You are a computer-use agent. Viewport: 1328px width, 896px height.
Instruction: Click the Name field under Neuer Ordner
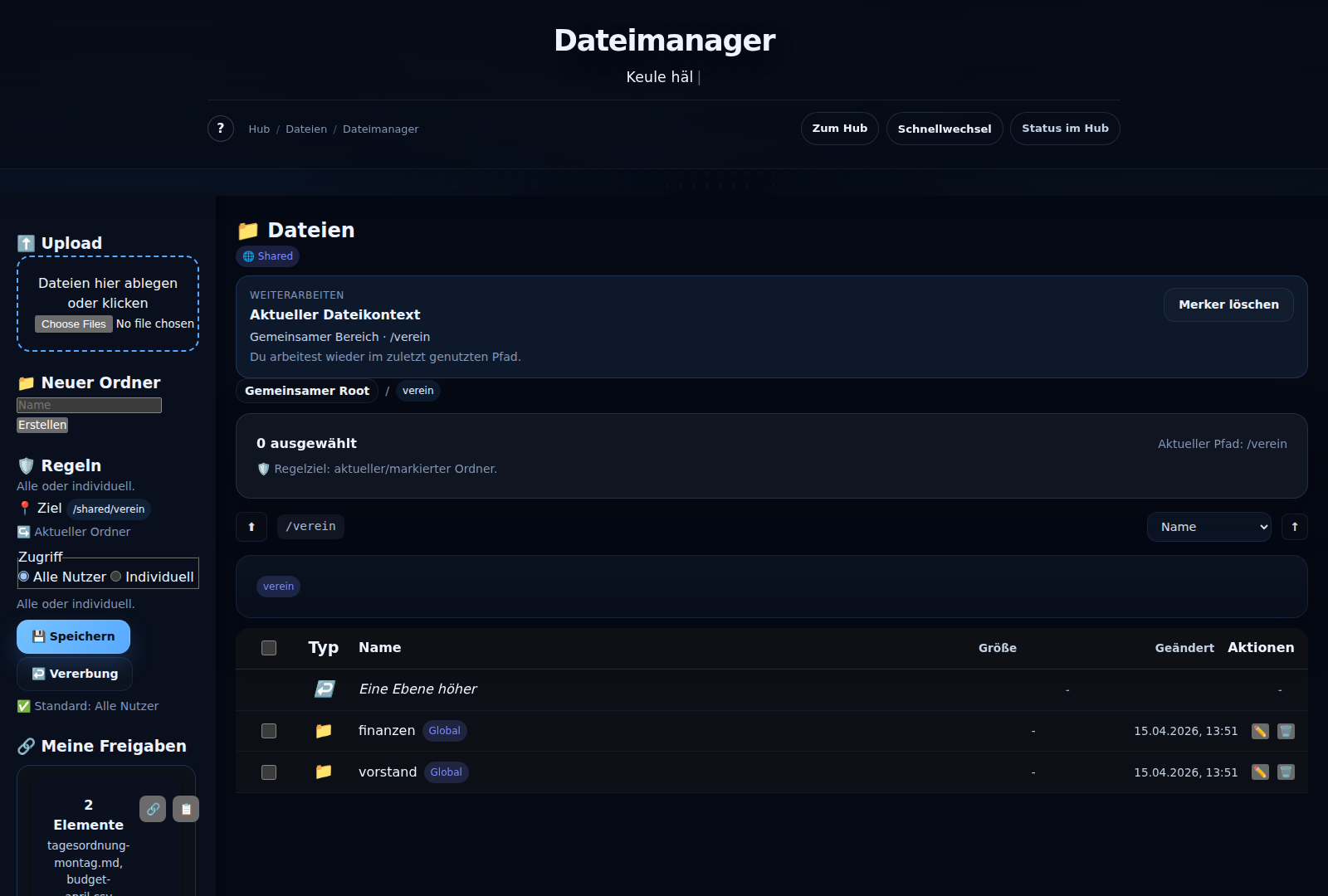88,405
